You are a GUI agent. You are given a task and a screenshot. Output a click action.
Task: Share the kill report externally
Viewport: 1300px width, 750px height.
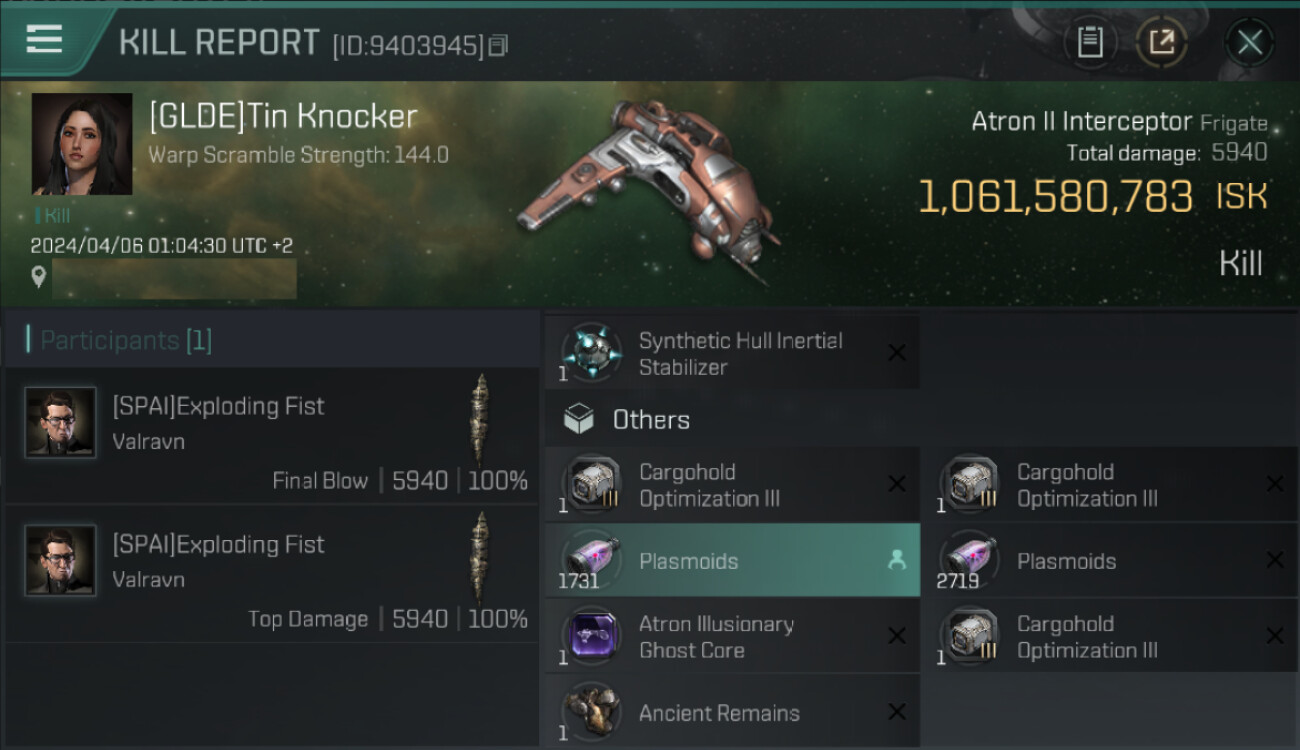coord(1161,42)
